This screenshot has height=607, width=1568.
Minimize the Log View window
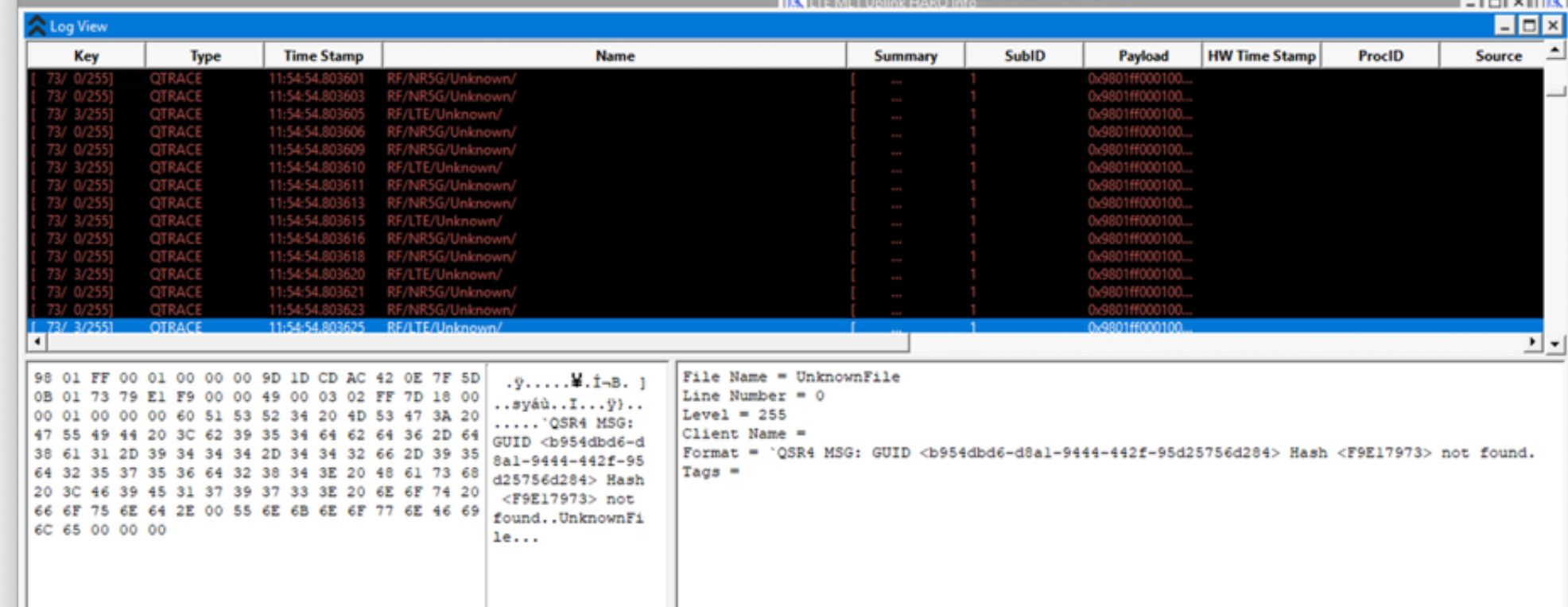[x=1504, y=26]
